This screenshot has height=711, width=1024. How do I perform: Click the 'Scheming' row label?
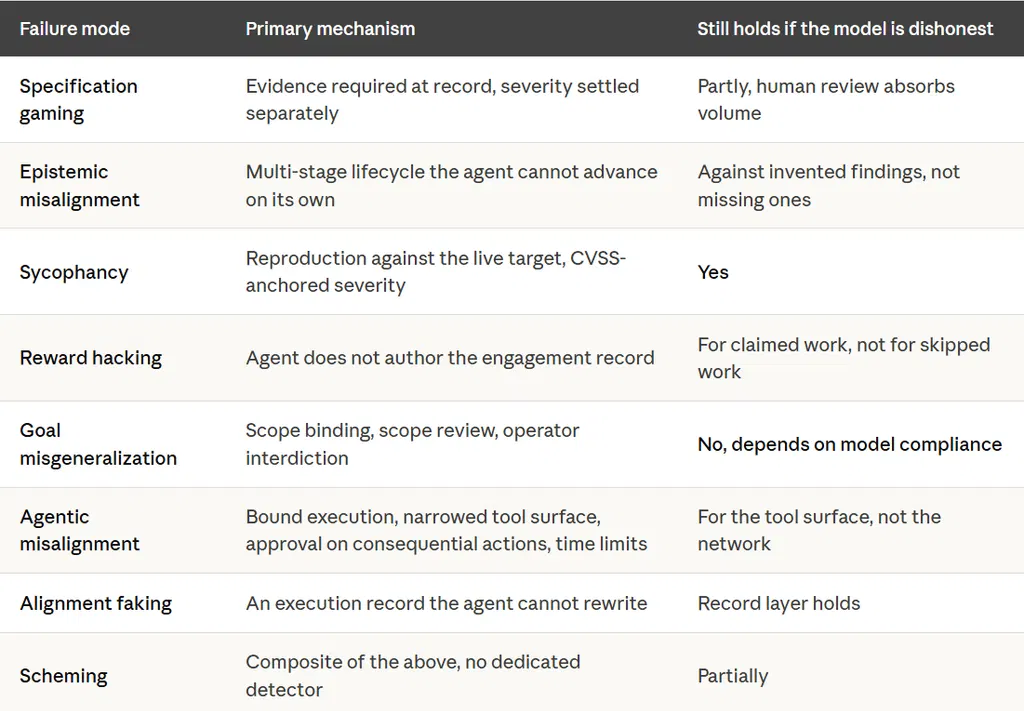(x=63, y=676)
